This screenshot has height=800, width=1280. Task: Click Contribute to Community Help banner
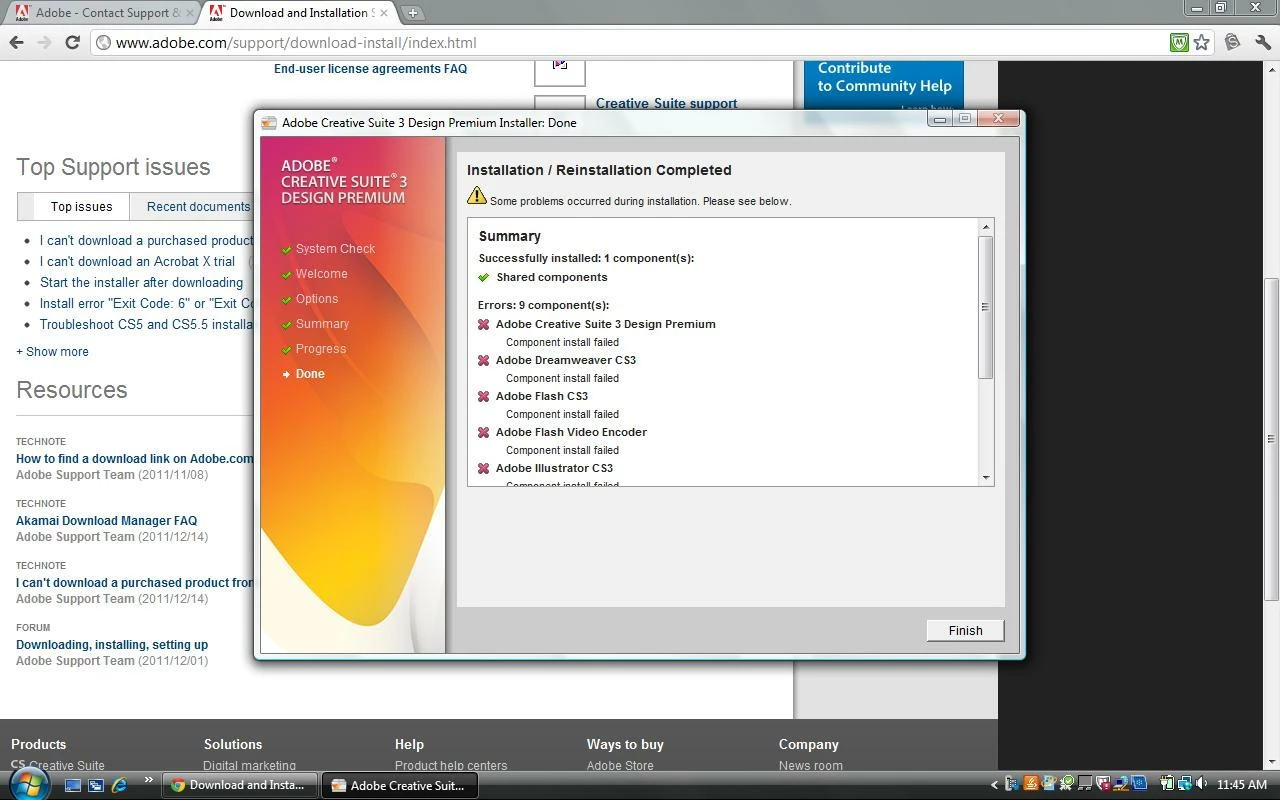pyautogui.click(x=884, y=85)
